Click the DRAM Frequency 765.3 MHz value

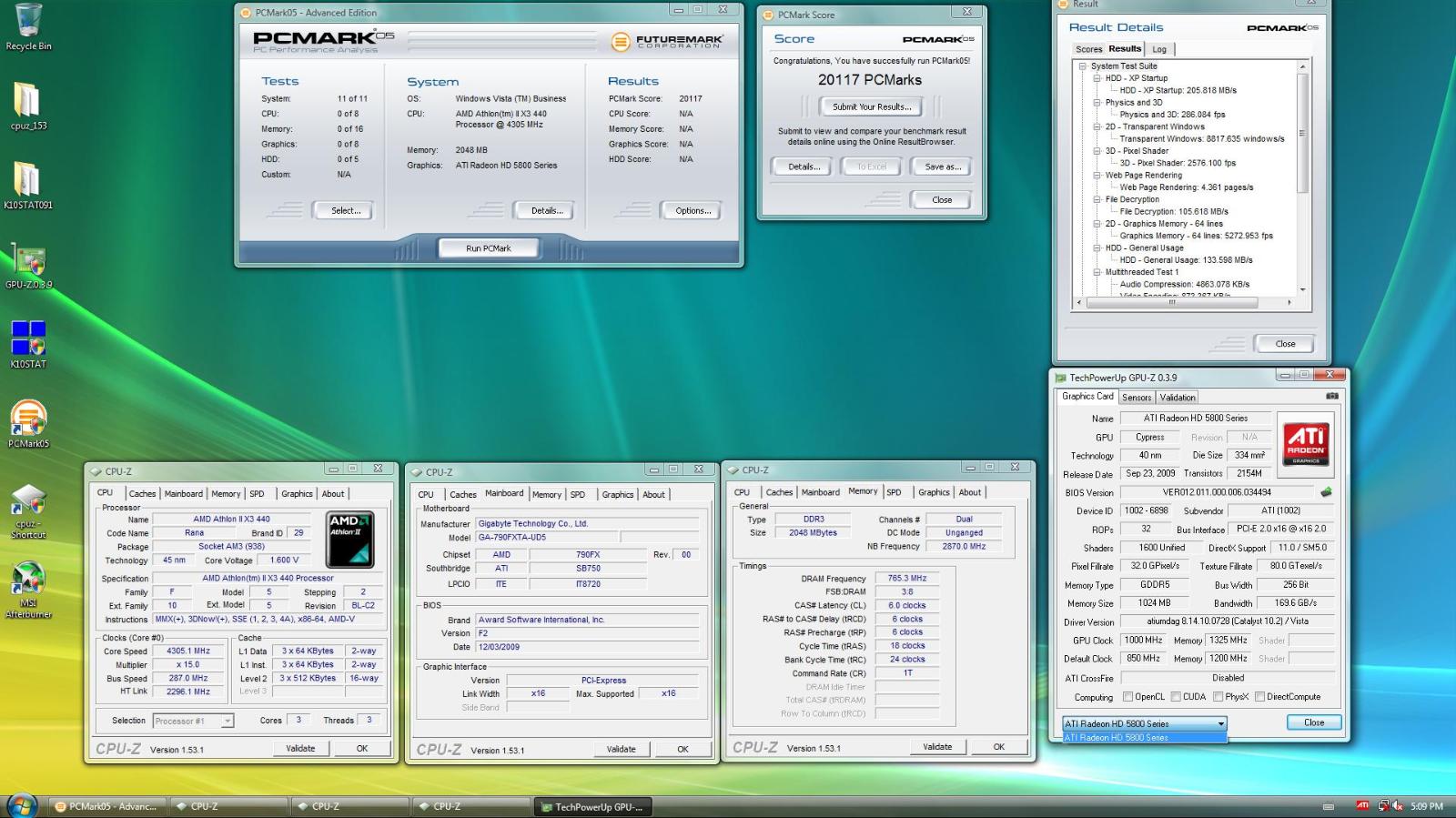tap(907, 578)
